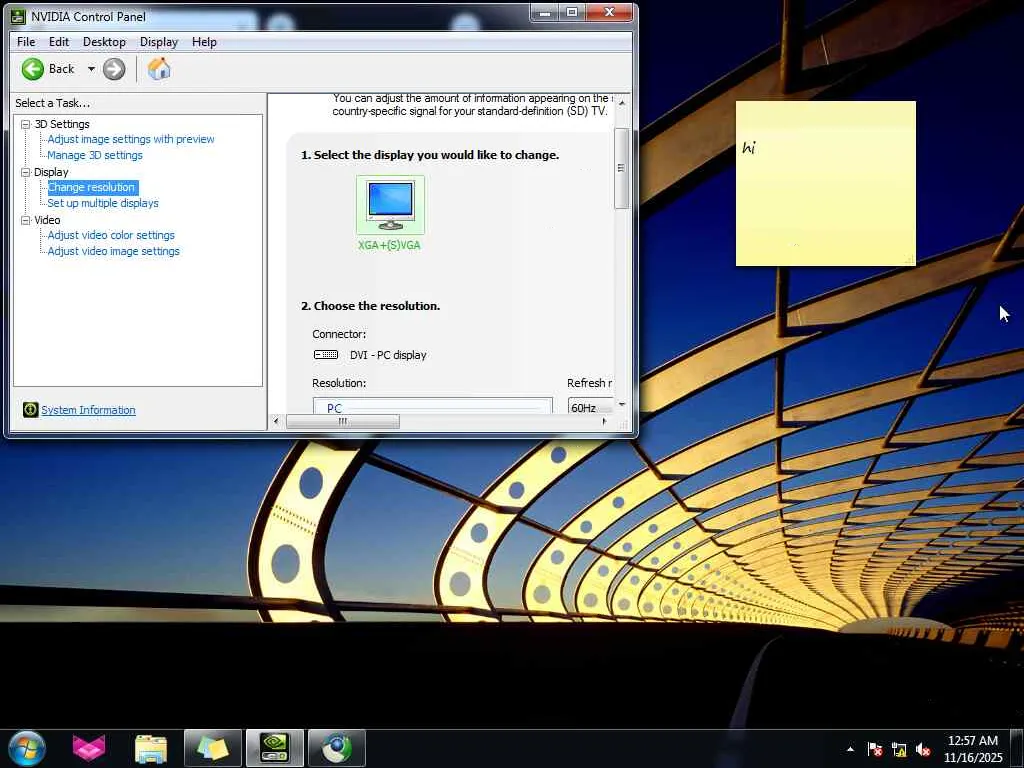Viewport: 1024px width, 768px height.
Task: Select Change resolution task
Action: pyautogui.click(x=92, y=187)
